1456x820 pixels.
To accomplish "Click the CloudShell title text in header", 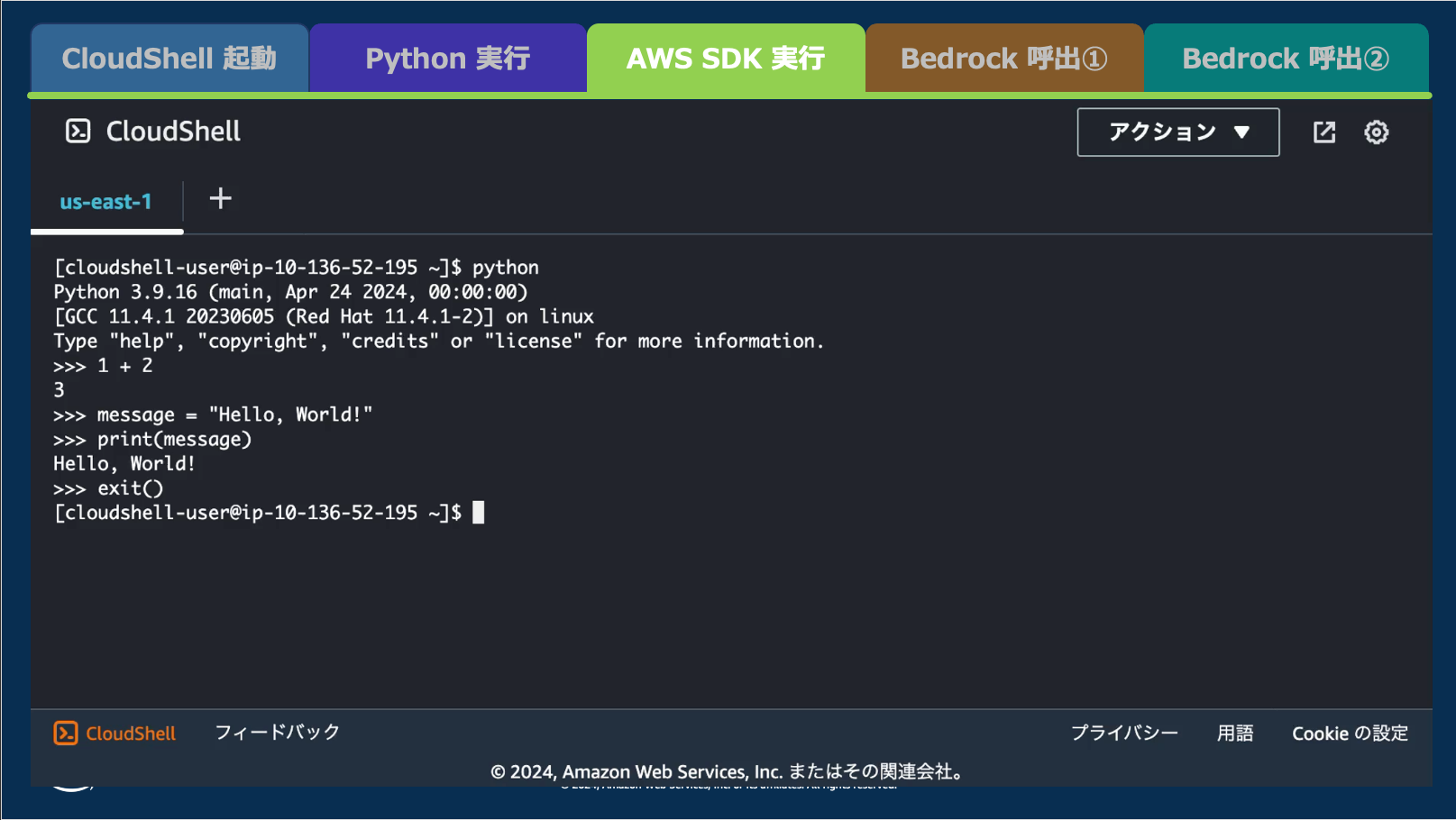I will click(x=173, y=132).
